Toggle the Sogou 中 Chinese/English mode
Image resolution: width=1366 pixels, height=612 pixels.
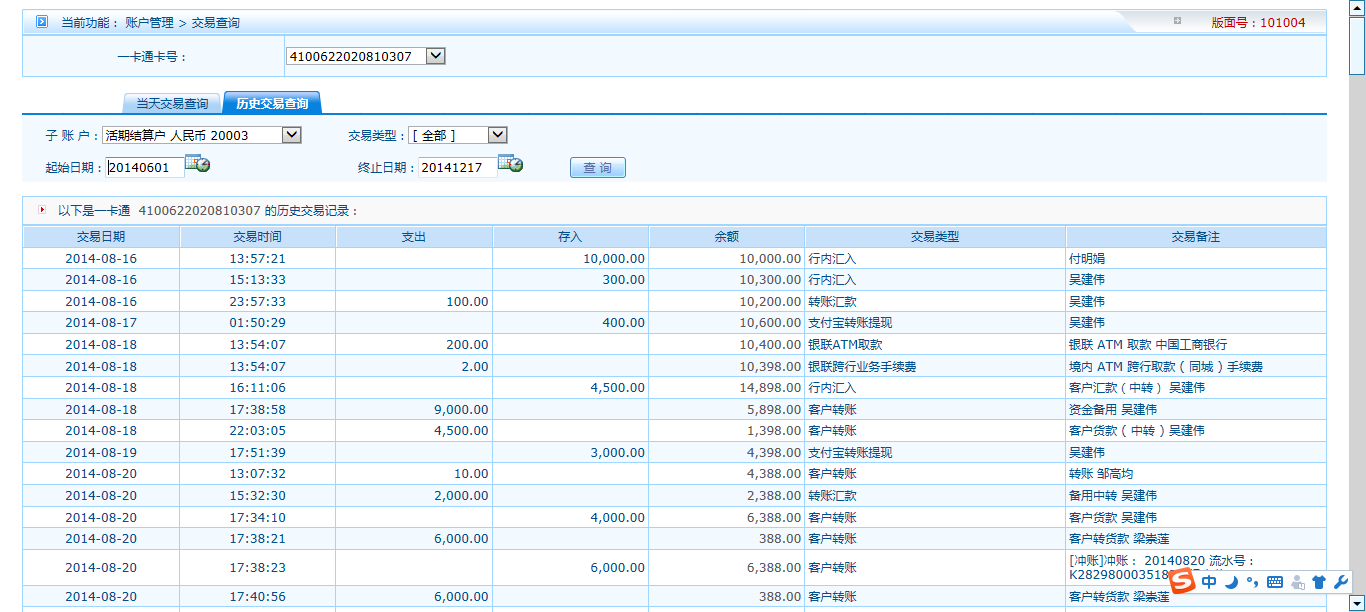[x=1209, y=582]
